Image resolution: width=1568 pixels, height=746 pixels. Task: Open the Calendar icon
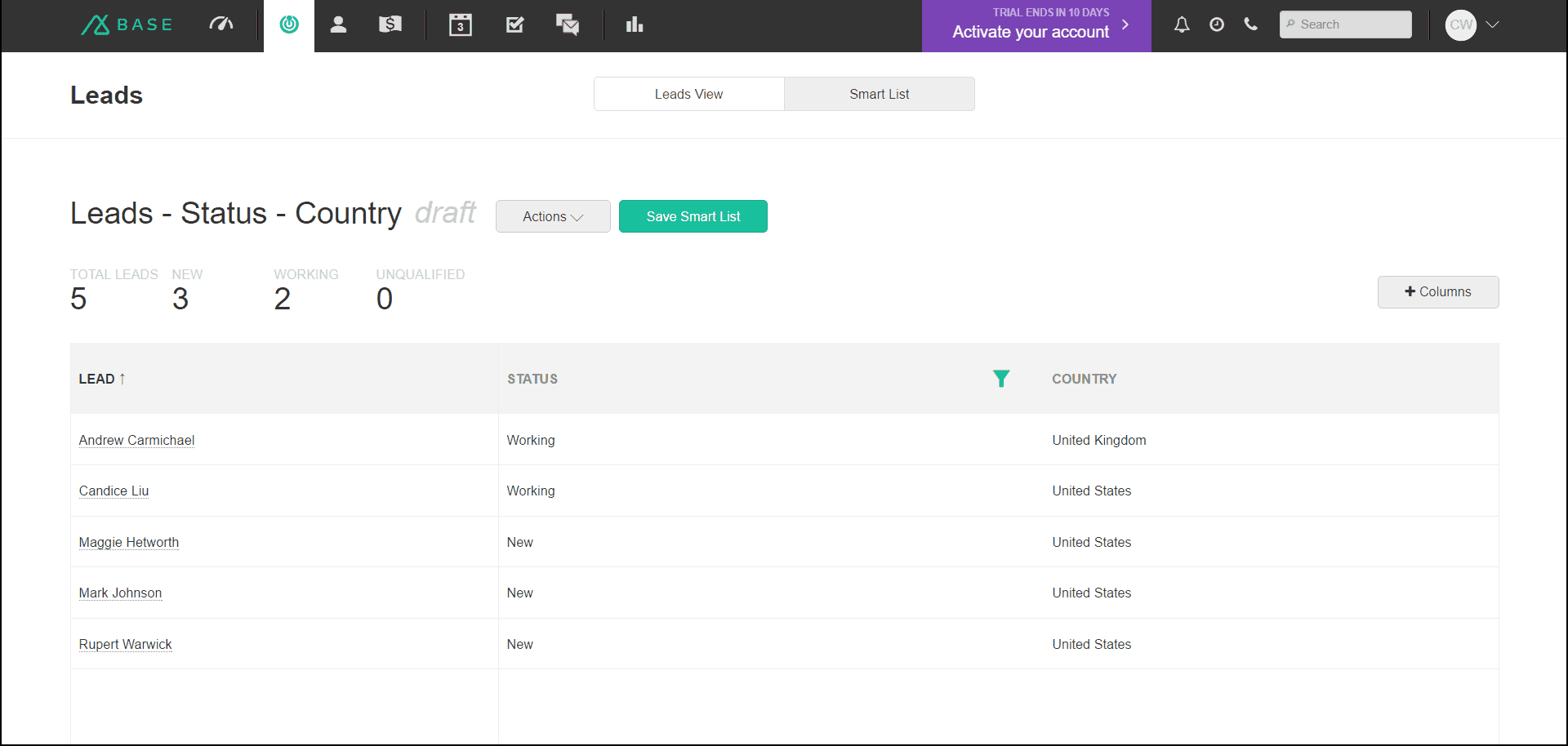tap(461, 24)
